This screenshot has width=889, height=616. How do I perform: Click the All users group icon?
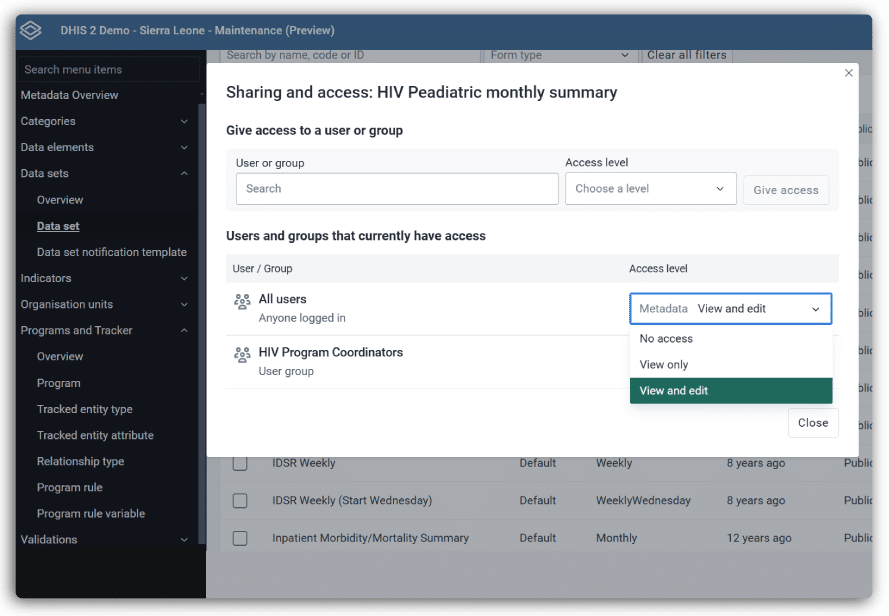click(242, 301)
